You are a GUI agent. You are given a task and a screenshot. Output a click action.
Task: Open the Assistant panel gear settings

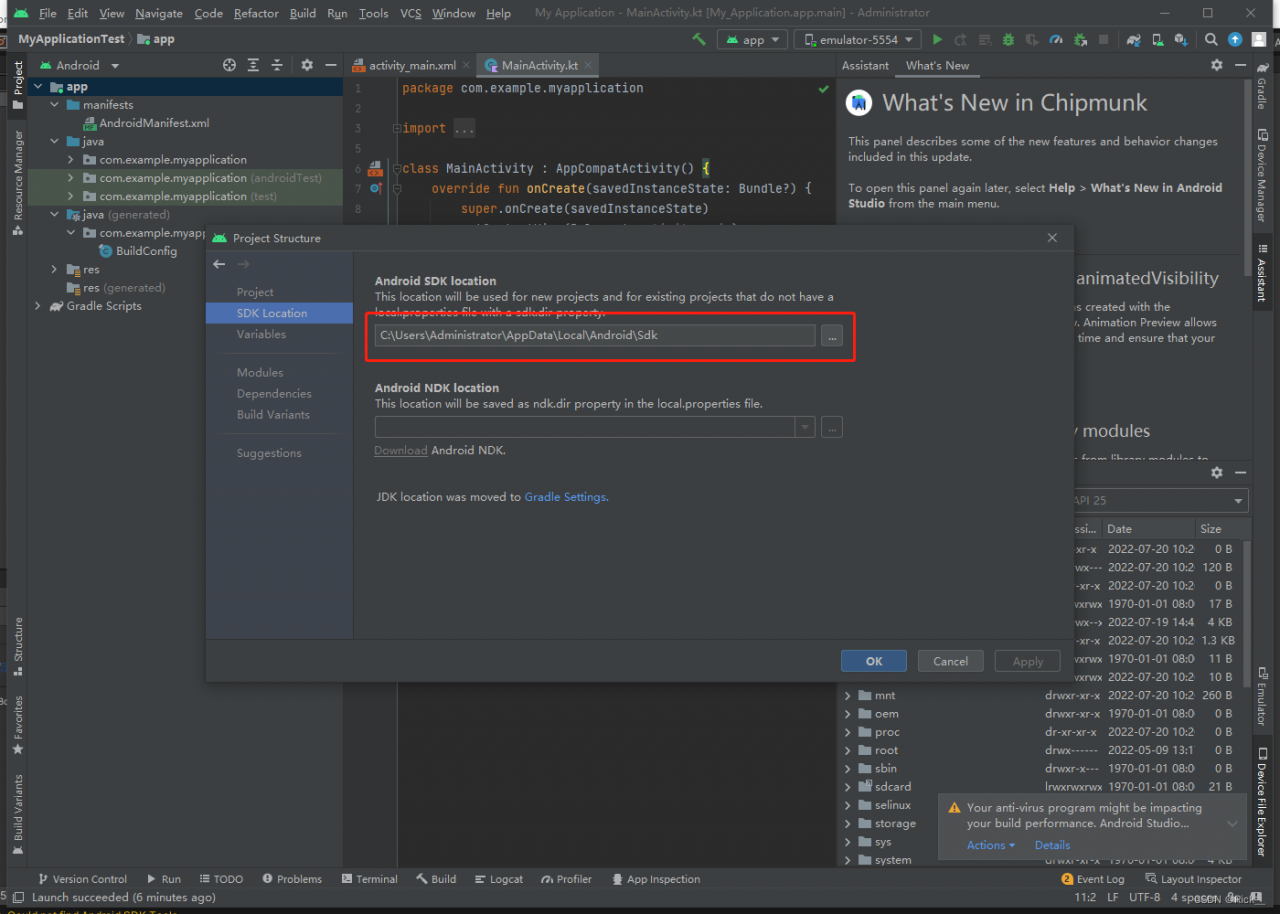pyautogui.click(x=1217, y=65)
